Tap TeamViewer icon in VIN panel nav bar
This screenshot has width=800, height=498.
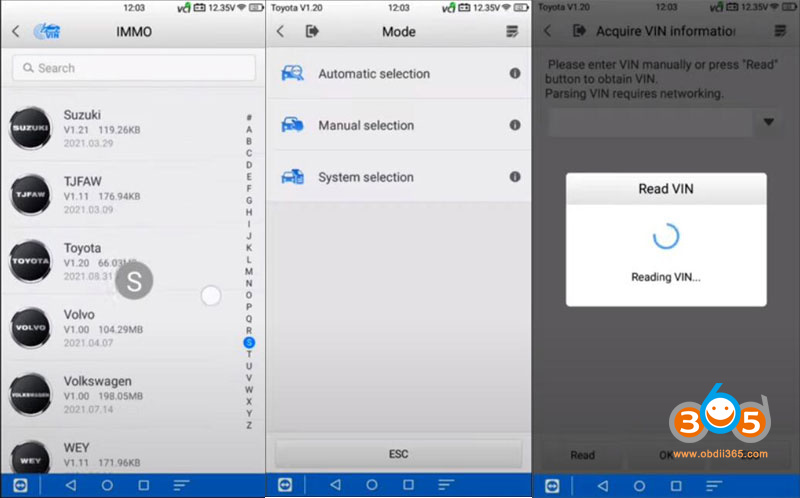552,486
